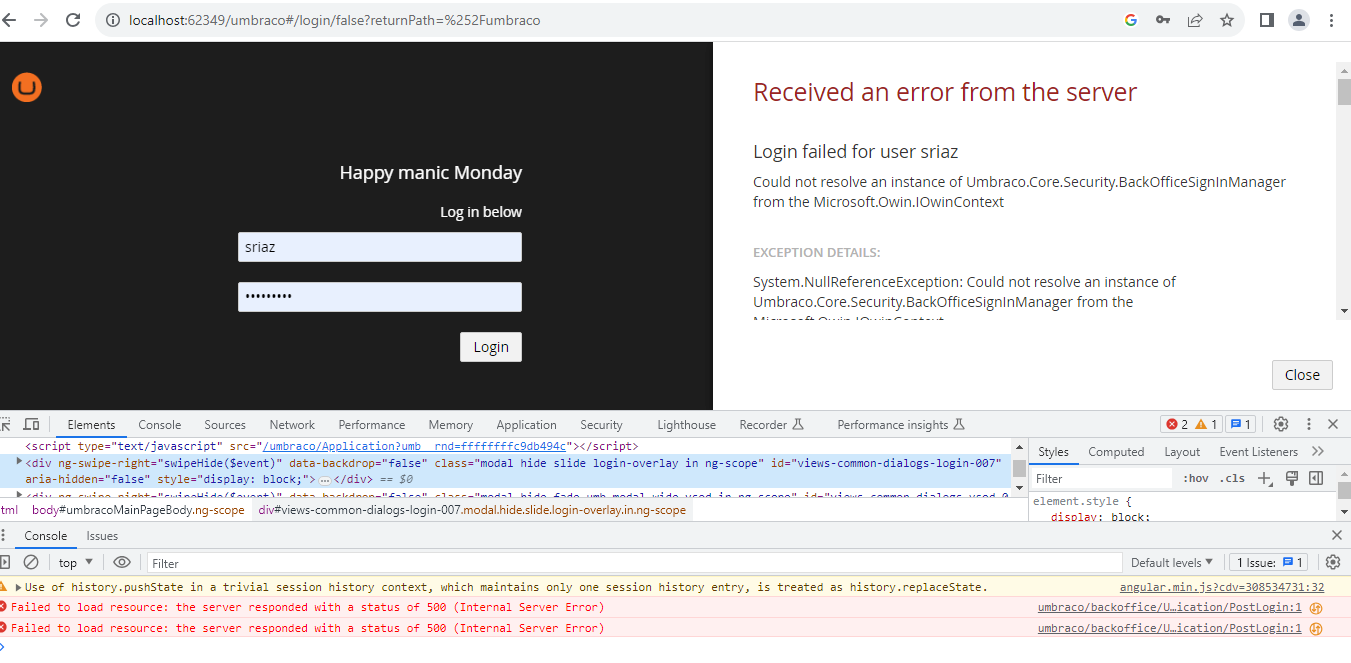Close the server error dialog
The image size is (1351, 663).
(1302, 375)
